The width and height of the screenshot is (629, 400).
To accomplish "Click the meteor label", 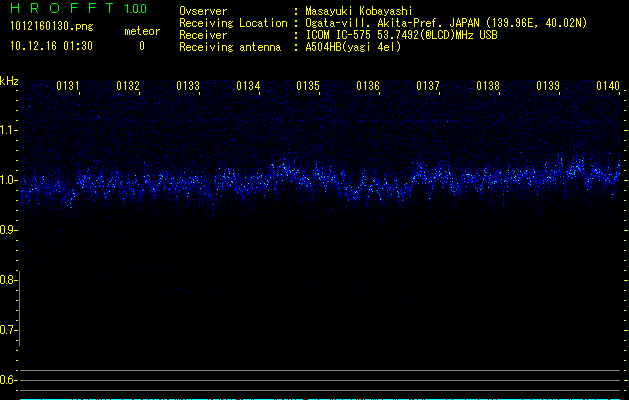I will tap(141, 32).
